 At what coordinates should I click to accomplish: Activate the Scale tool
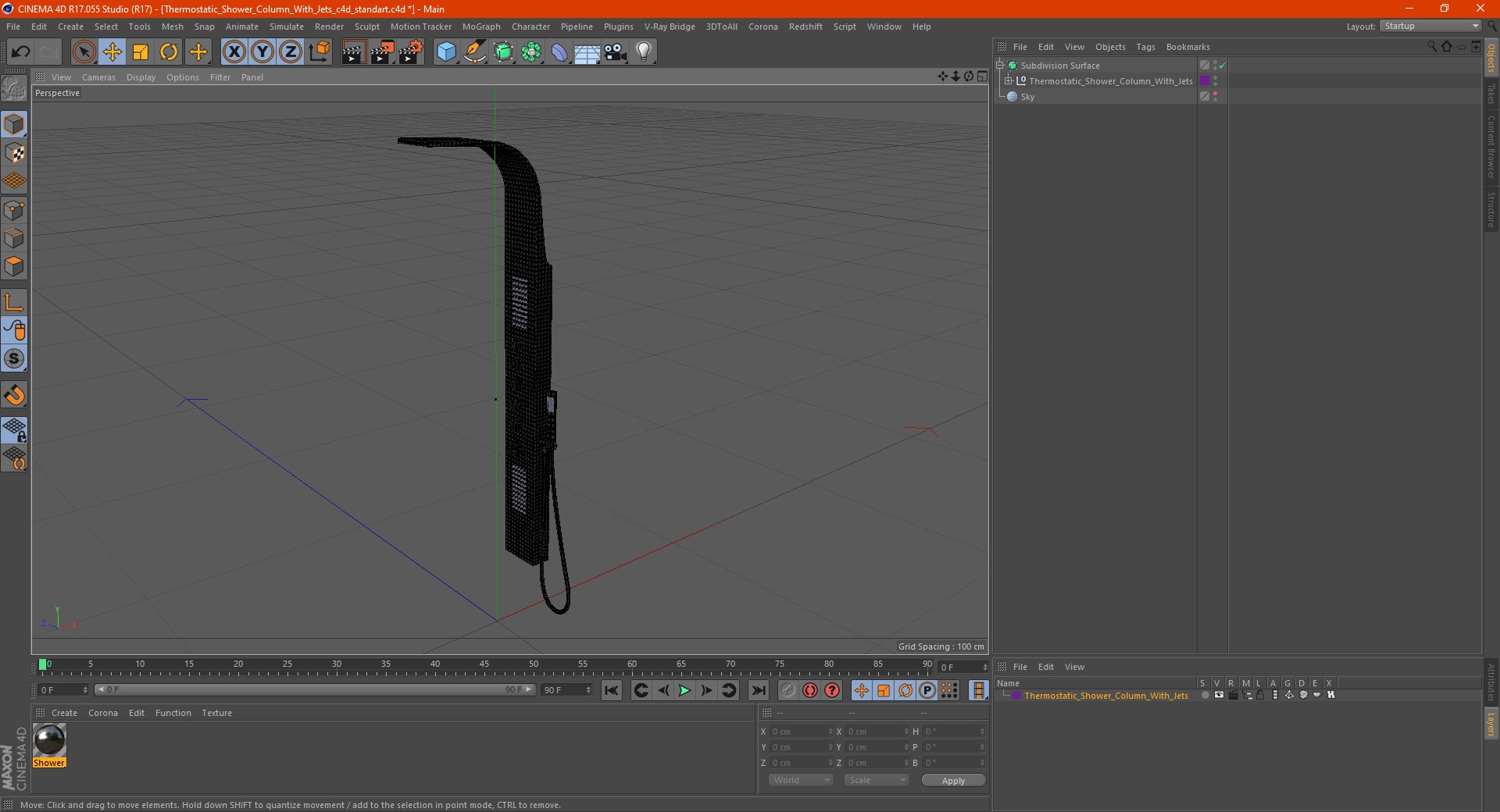(141, 52)
